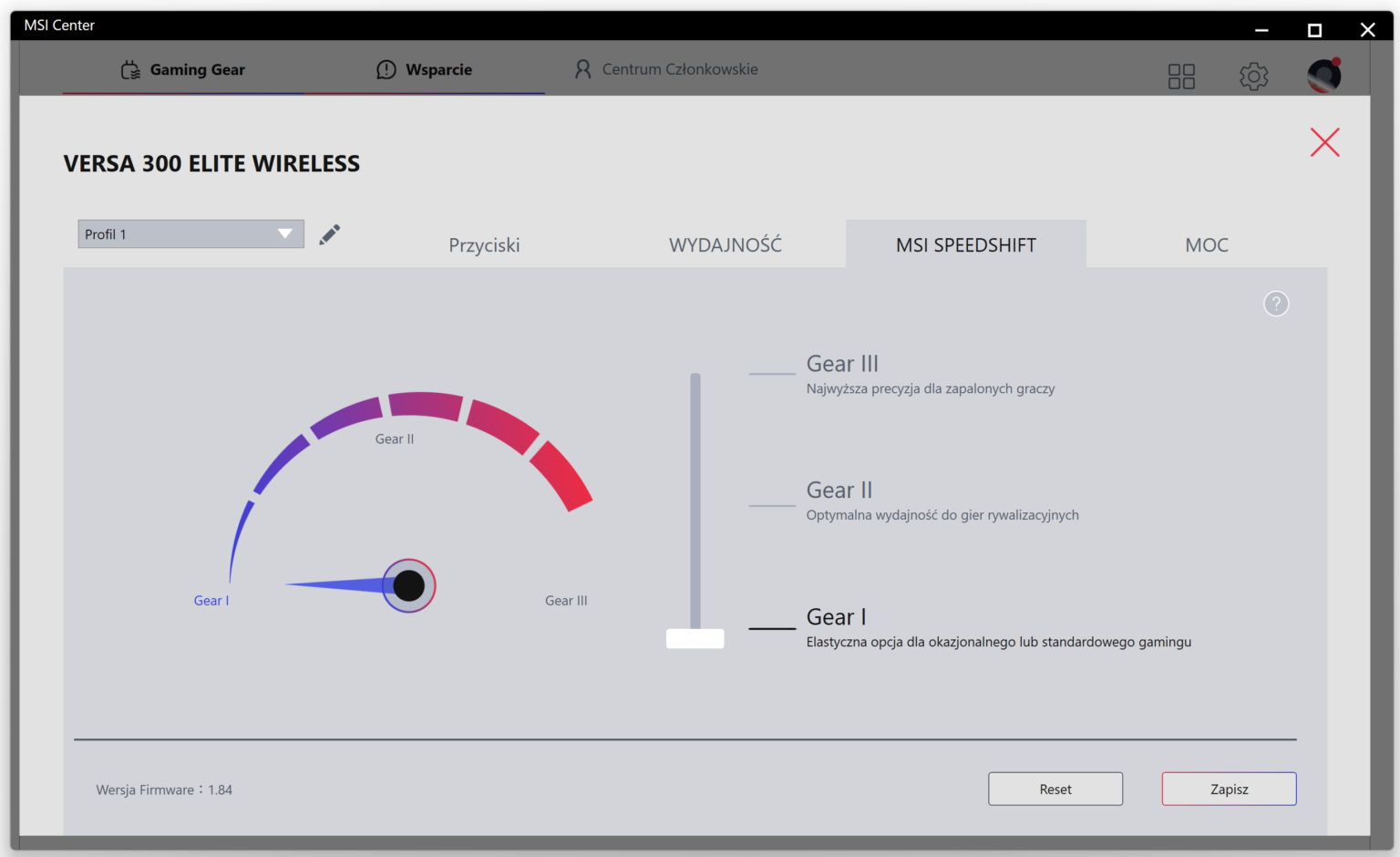Open the Wsparcie support section

439,69
